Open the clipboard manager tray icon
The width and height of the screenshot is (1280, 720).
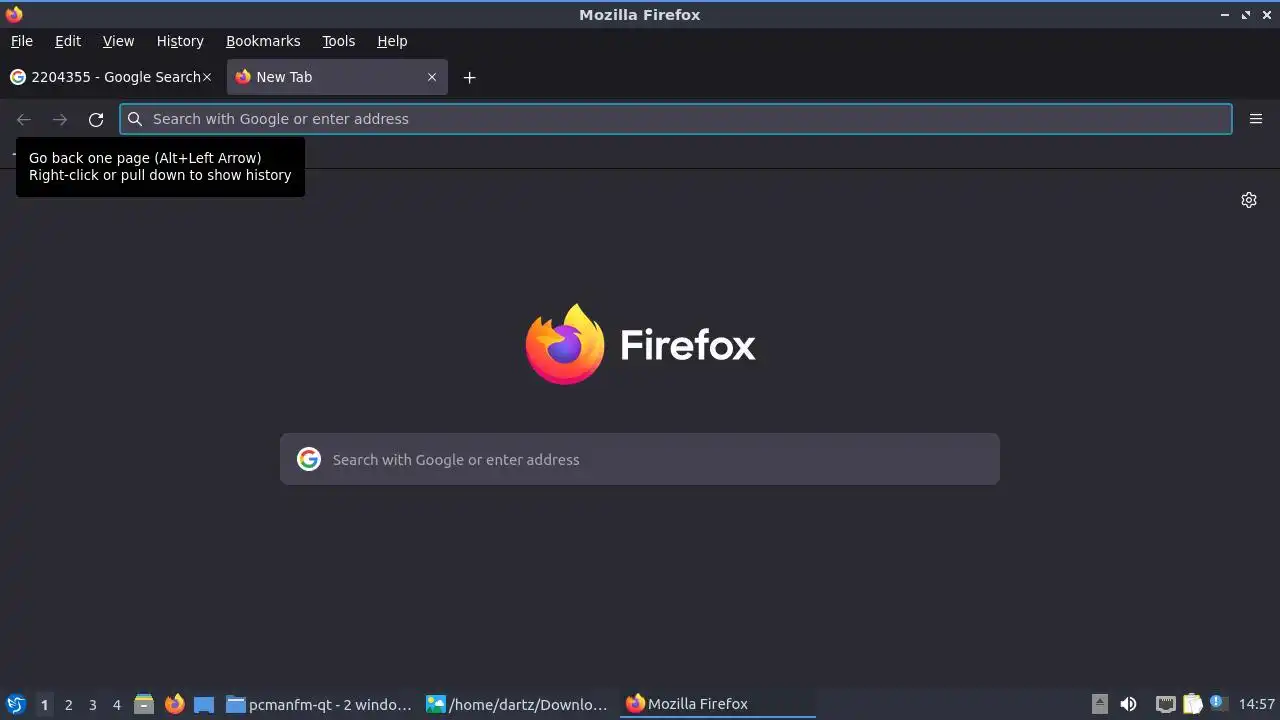(1192, 704)
